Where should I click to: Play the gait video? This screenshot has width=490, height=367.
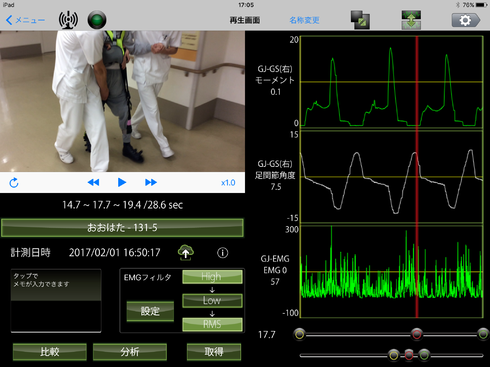tap(122, 182)
